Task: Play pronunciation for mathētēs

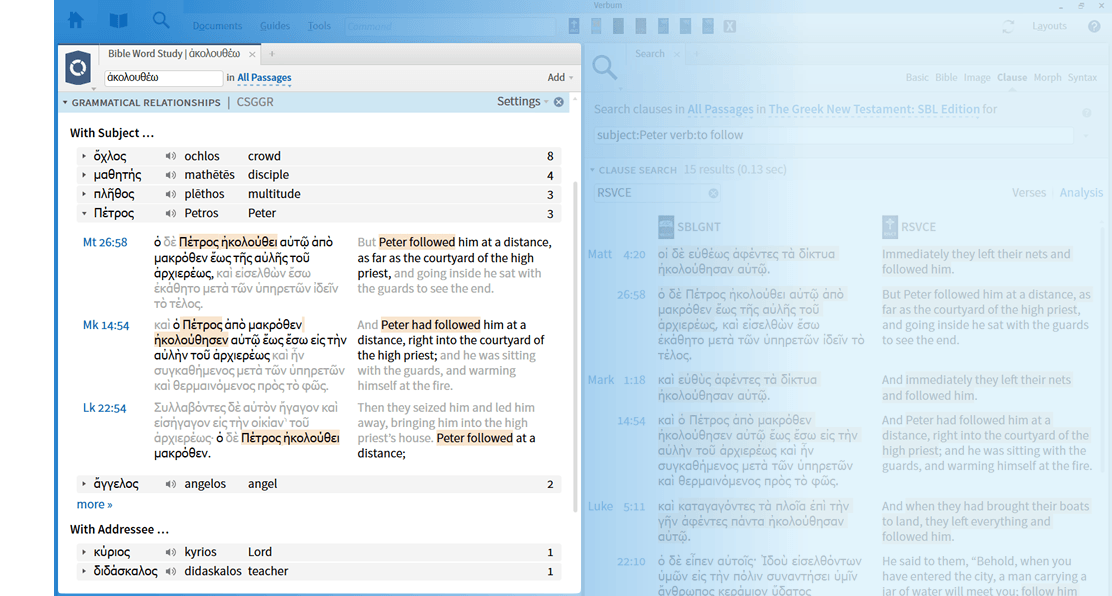Action: [171, 175]
